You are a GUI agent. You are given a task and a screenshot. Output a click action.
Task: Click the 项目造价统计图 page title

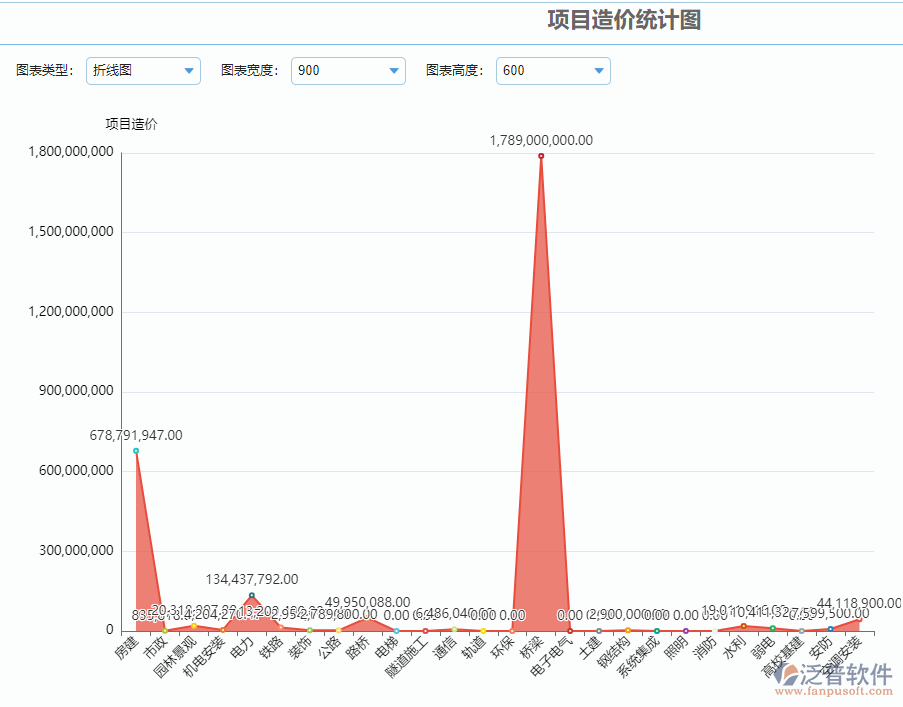point(624,20)
